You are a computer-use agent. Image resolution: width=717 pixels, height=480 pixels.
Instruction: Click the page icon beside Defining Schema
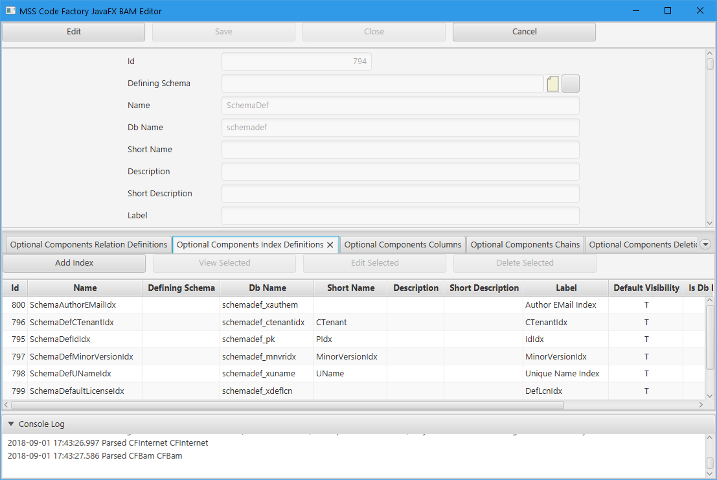[553, 84]
